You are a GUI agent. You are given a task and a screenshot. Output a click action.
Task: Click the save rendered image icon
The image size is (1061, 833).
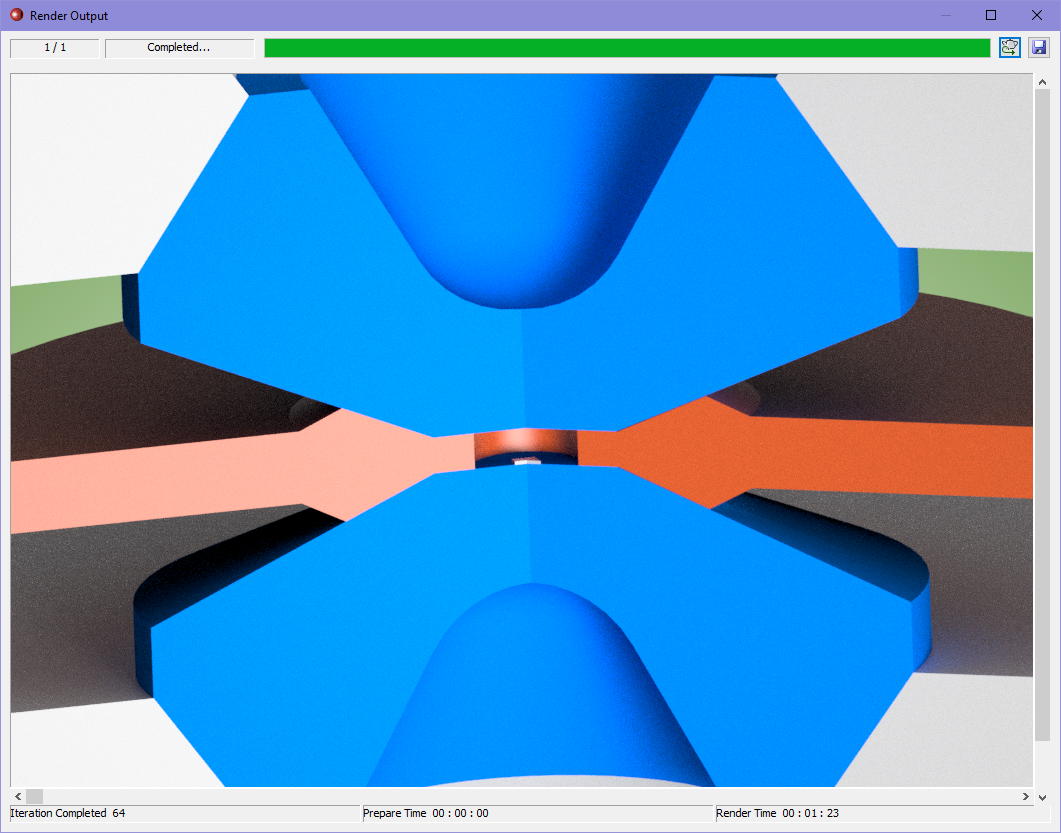click(1039, 47)
